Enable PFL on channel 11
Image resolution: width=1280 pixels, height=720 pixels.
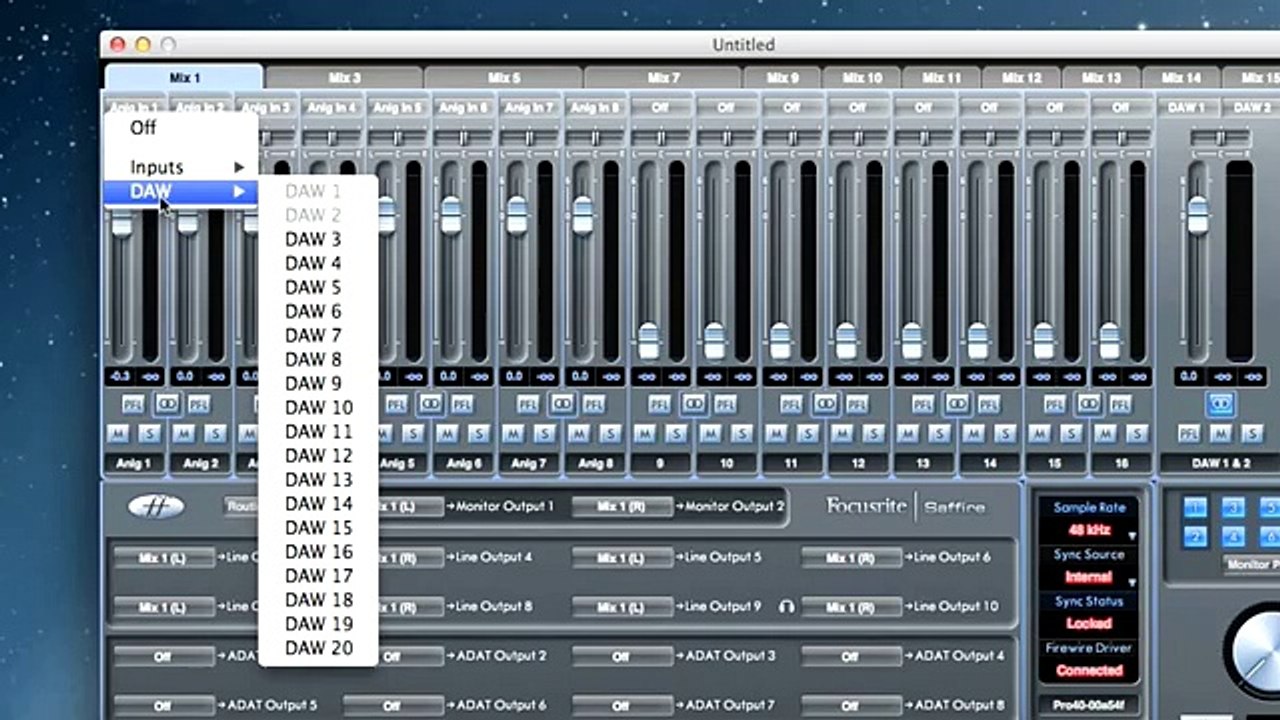point(791,404)
